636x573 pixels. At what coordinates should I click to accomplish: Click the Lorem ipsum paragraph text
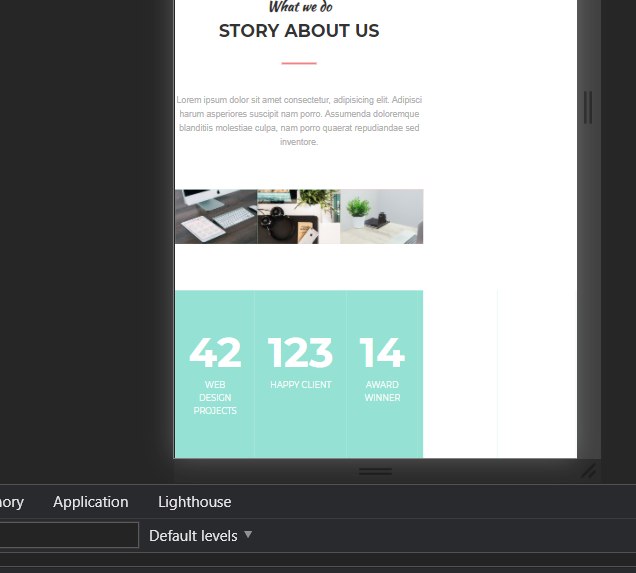click(299, 120)
